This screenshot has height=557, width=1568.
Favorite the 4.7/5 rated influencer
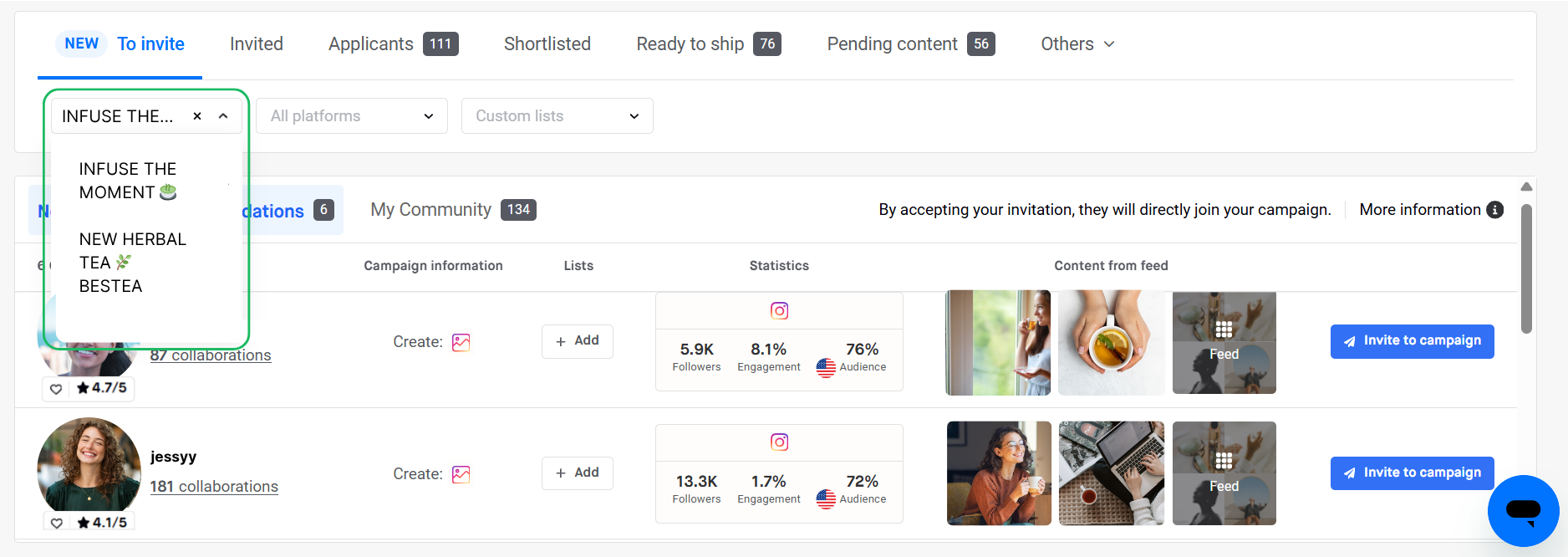tap(56, 389)
